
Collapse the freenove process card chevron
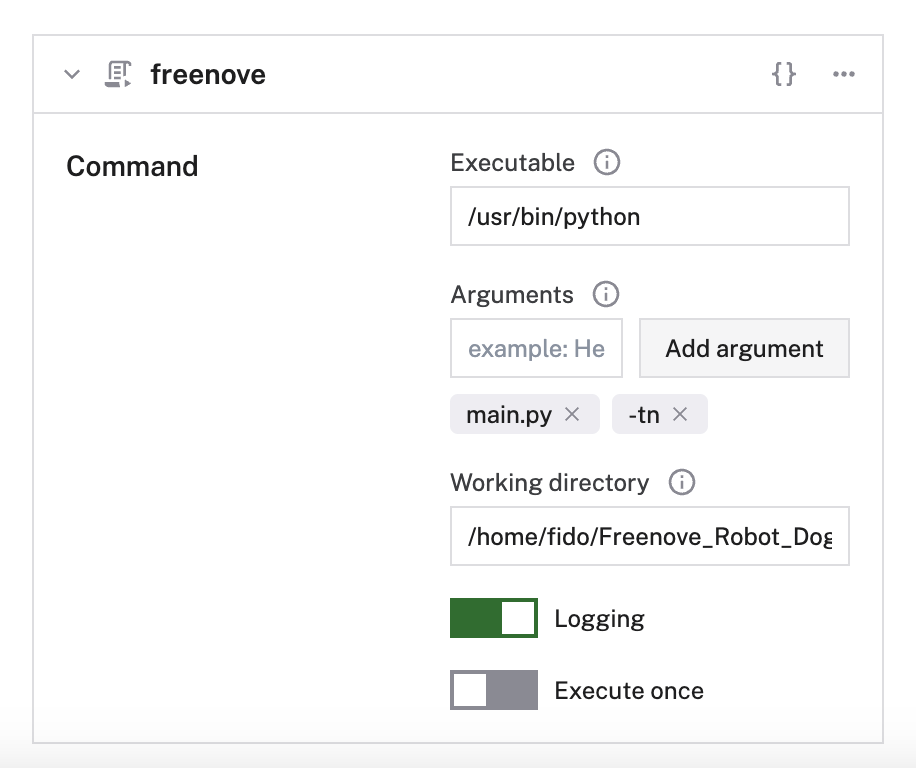72,75
